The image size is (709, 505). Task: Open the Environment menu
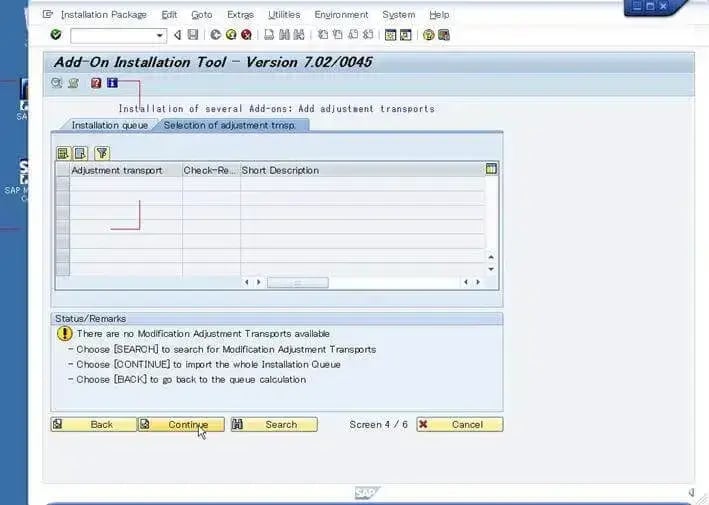(341, 15)
